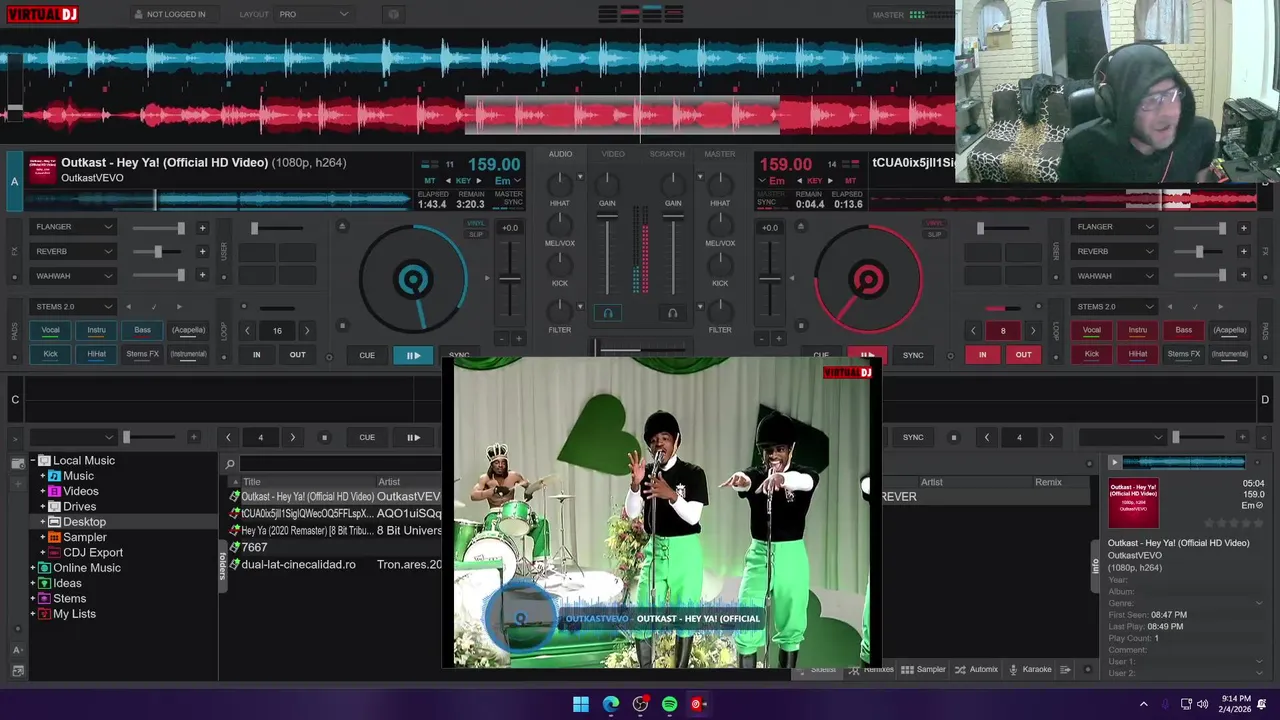Click the info panel prelisten play icon
The image size is (1280, 720).
1114,462
